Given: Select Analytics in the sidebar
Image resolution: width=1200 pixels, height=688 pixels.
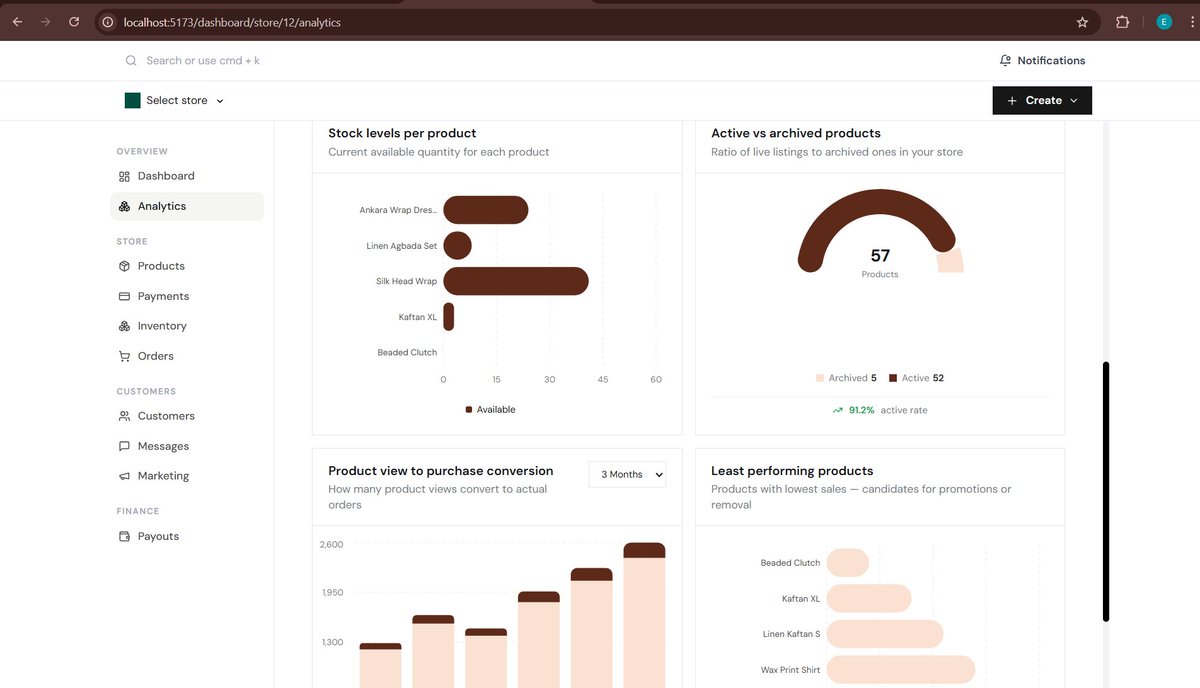Looking at the screenshot, I should [187, 206].
